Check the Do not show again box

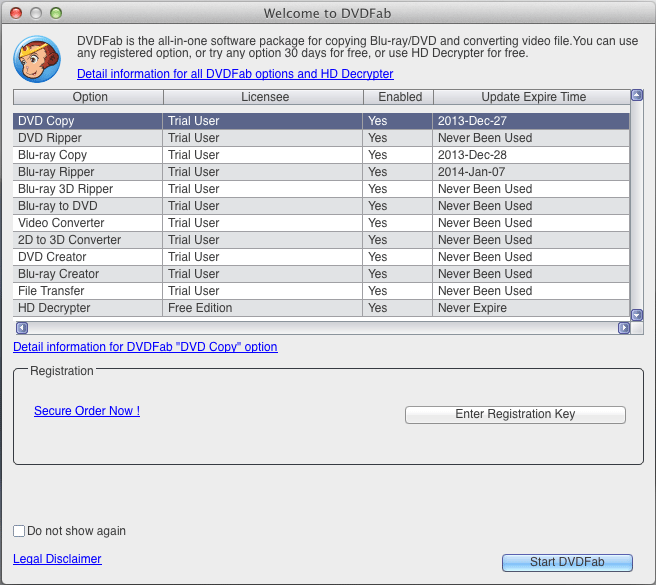pos(19,531)
